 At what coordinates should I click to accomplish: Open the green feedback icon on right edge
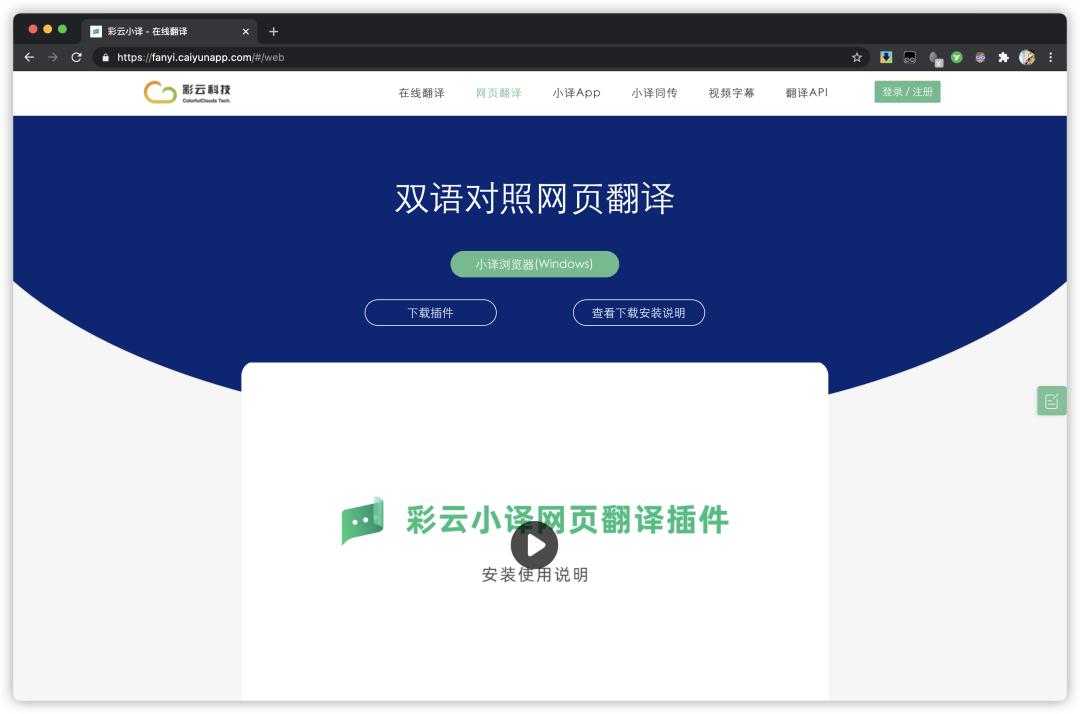click(x=1052, y=398)
